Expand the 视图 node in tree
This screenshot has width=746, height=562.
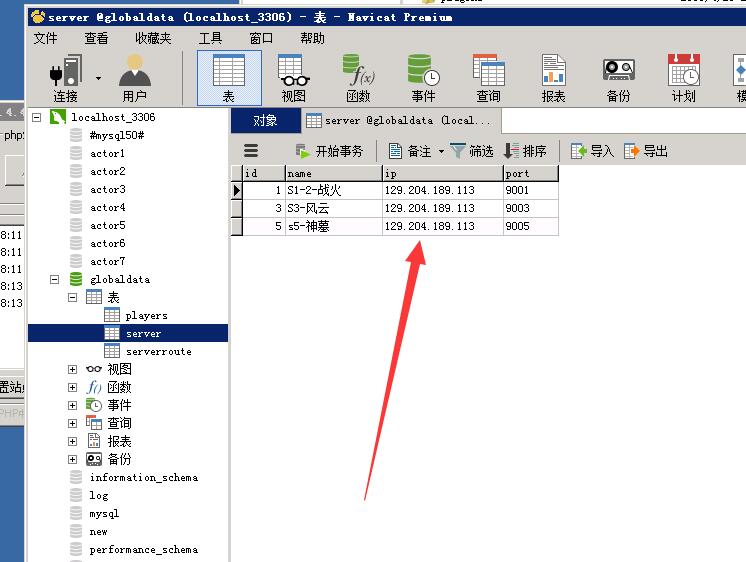click(x=72, y=369)
